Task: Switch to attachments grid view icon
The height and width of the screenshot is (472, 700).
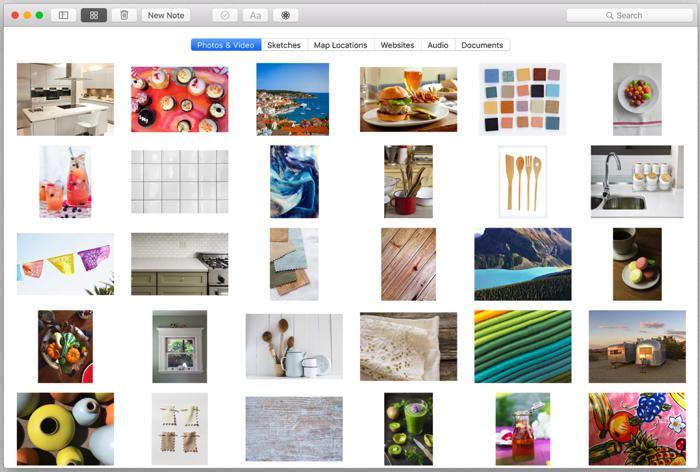Action: [x=94, y=15]
